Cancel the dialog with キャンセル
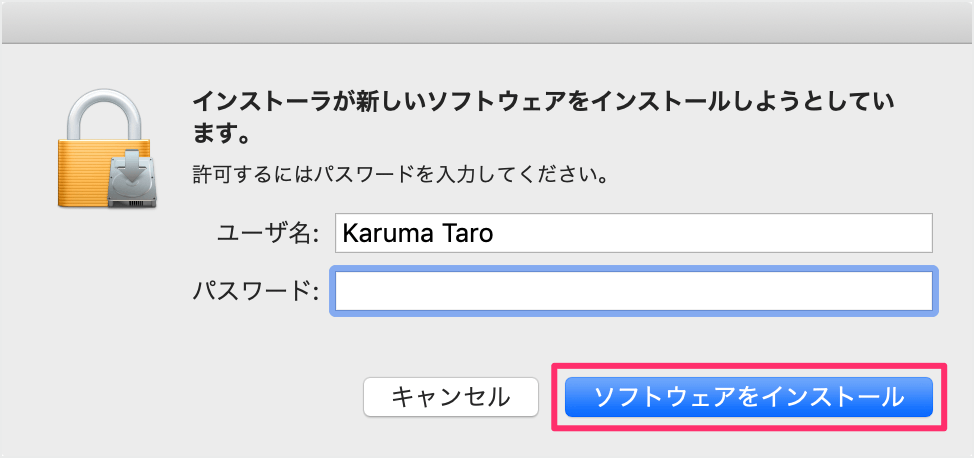The width and height of the screenshot is (974, 458). [451, 397]
